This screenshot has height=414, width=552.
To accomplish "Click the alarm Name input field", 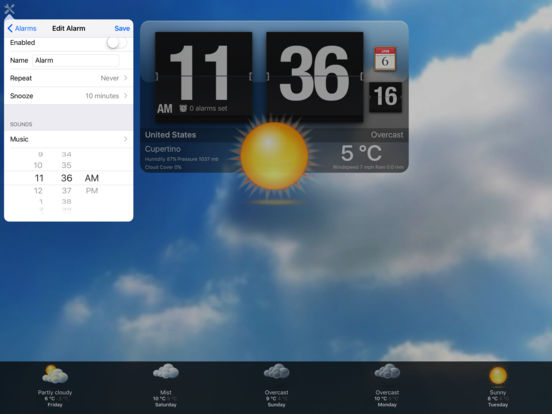I will (76, 61).
